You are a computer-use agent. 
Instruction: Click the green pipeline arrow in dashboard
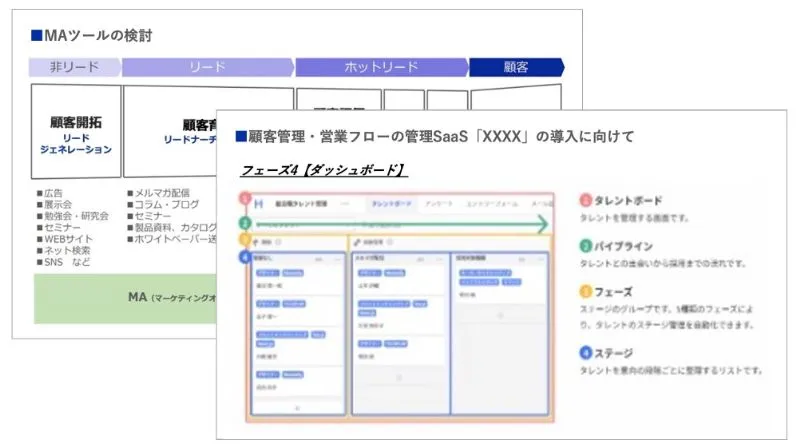tap(402, 223)
